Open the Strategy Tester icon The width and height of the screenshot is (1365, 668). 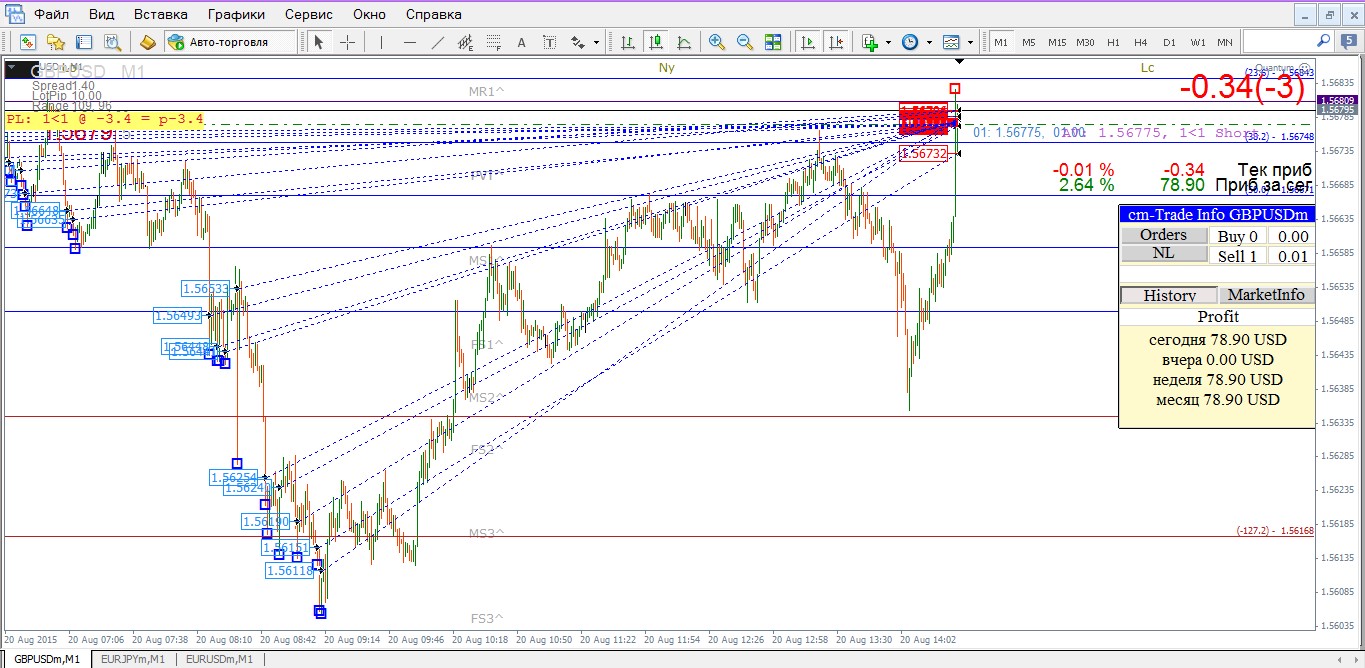[112, 42]
